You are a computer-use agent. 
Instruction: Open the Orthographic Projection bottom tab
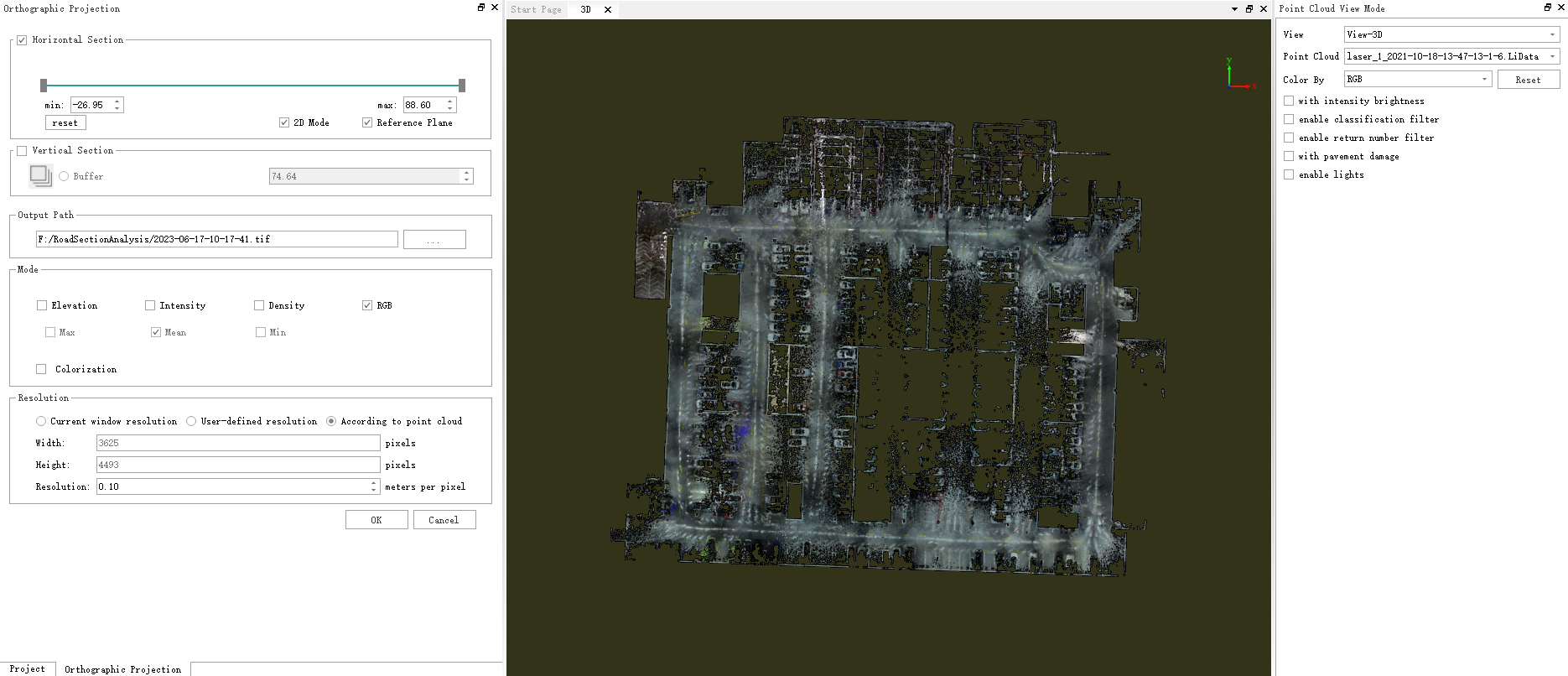(x=123, y=669)
